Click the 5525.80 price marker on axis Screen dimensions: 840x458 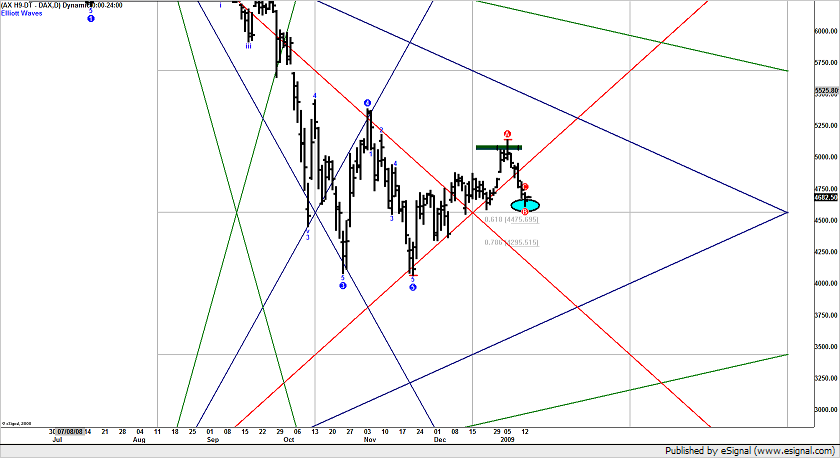[x=826, y=91]
